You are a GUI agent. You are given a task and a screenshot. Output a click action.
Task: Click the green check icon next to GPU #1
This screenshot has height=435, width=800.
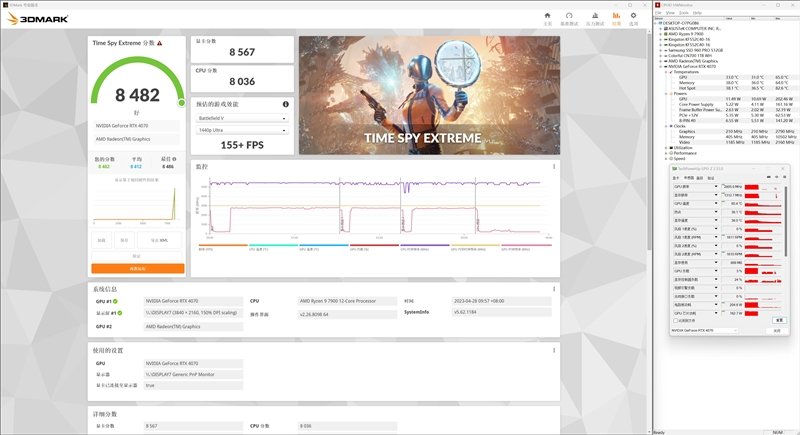115,301
